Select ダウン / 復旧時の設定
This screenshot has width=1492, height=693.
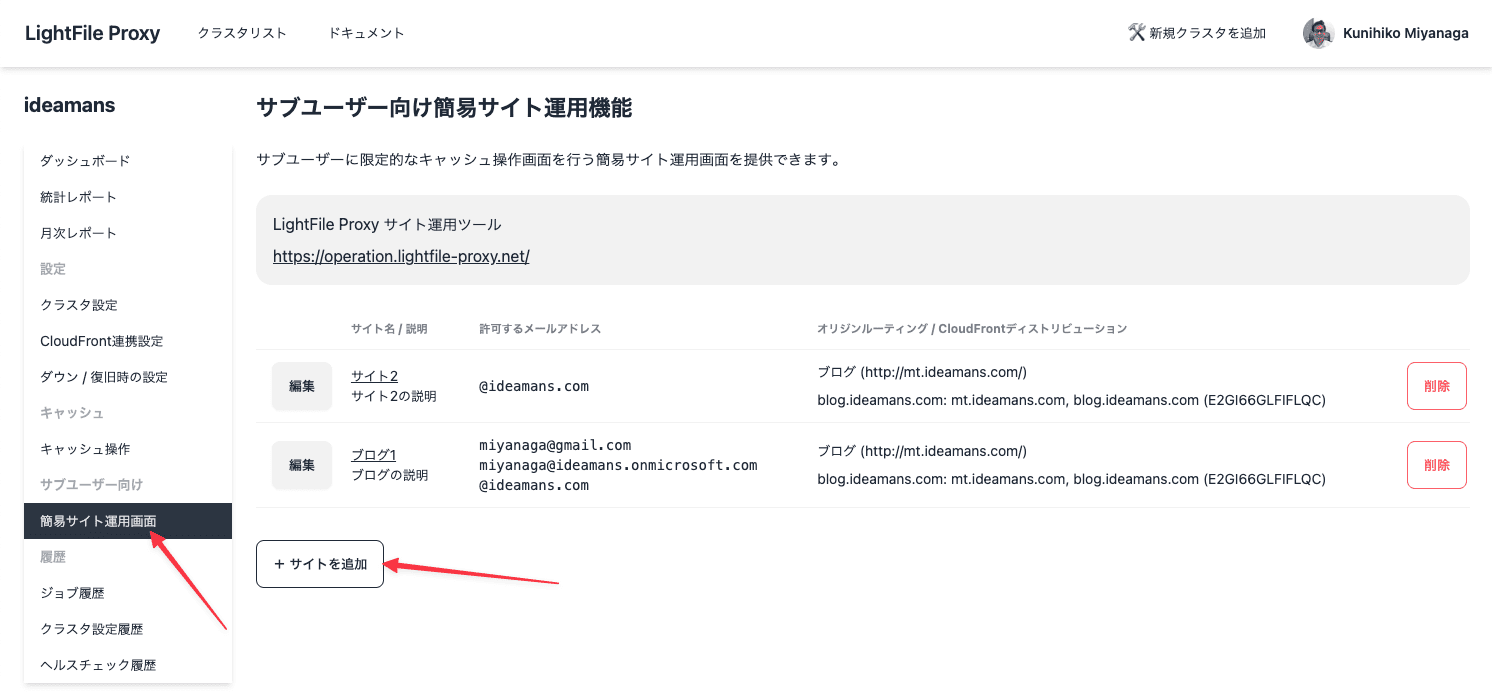(104, 376)
